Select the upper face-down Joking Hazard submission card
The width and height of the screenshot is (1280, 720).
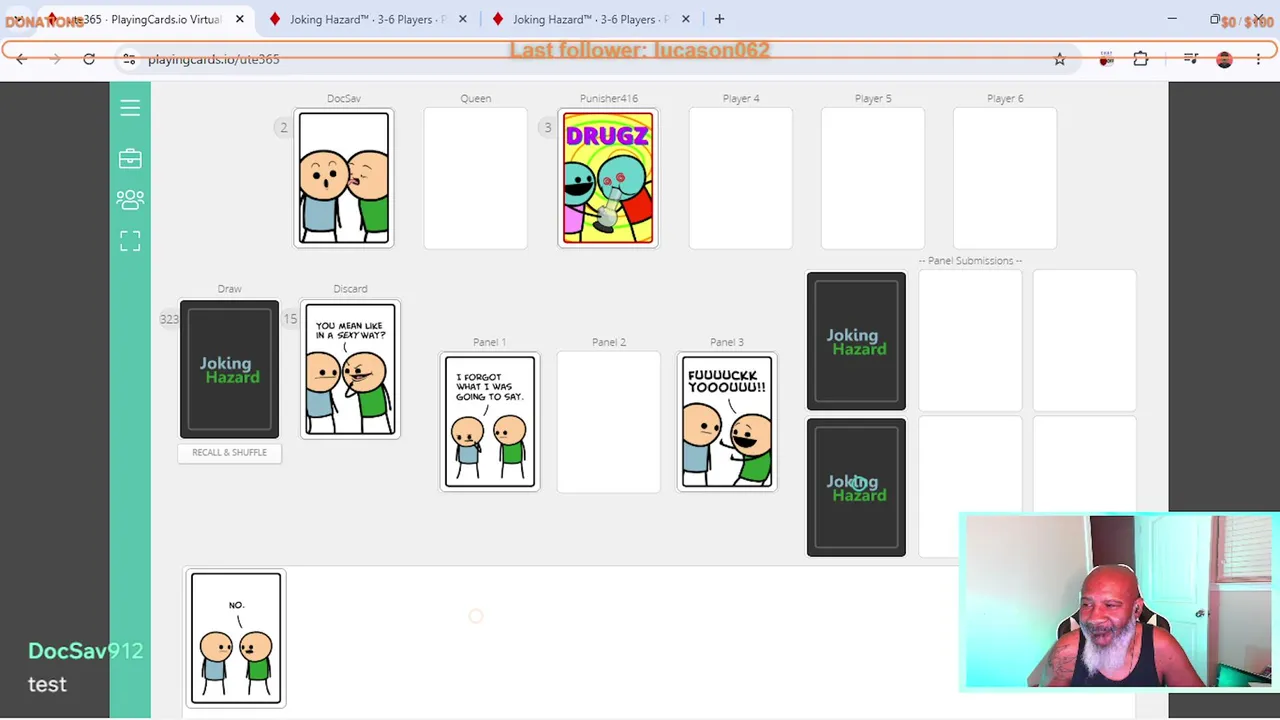[856, 341]
